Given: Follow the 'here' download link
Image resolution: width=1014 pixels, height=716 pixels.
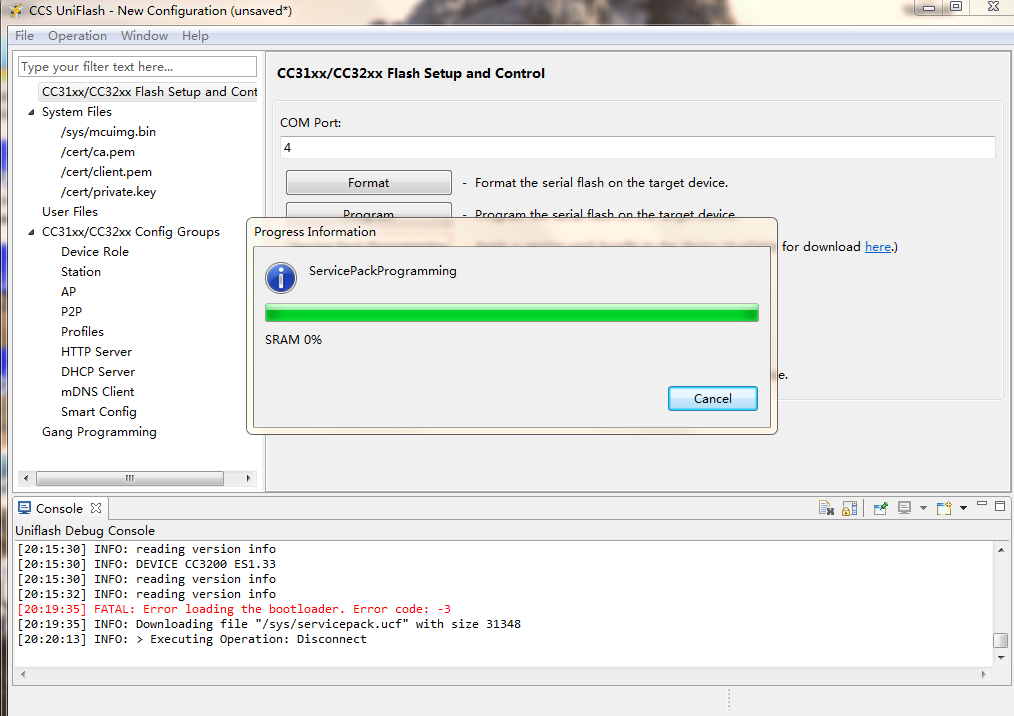Looking at the screenshot, I should click(x=878, y=246).
